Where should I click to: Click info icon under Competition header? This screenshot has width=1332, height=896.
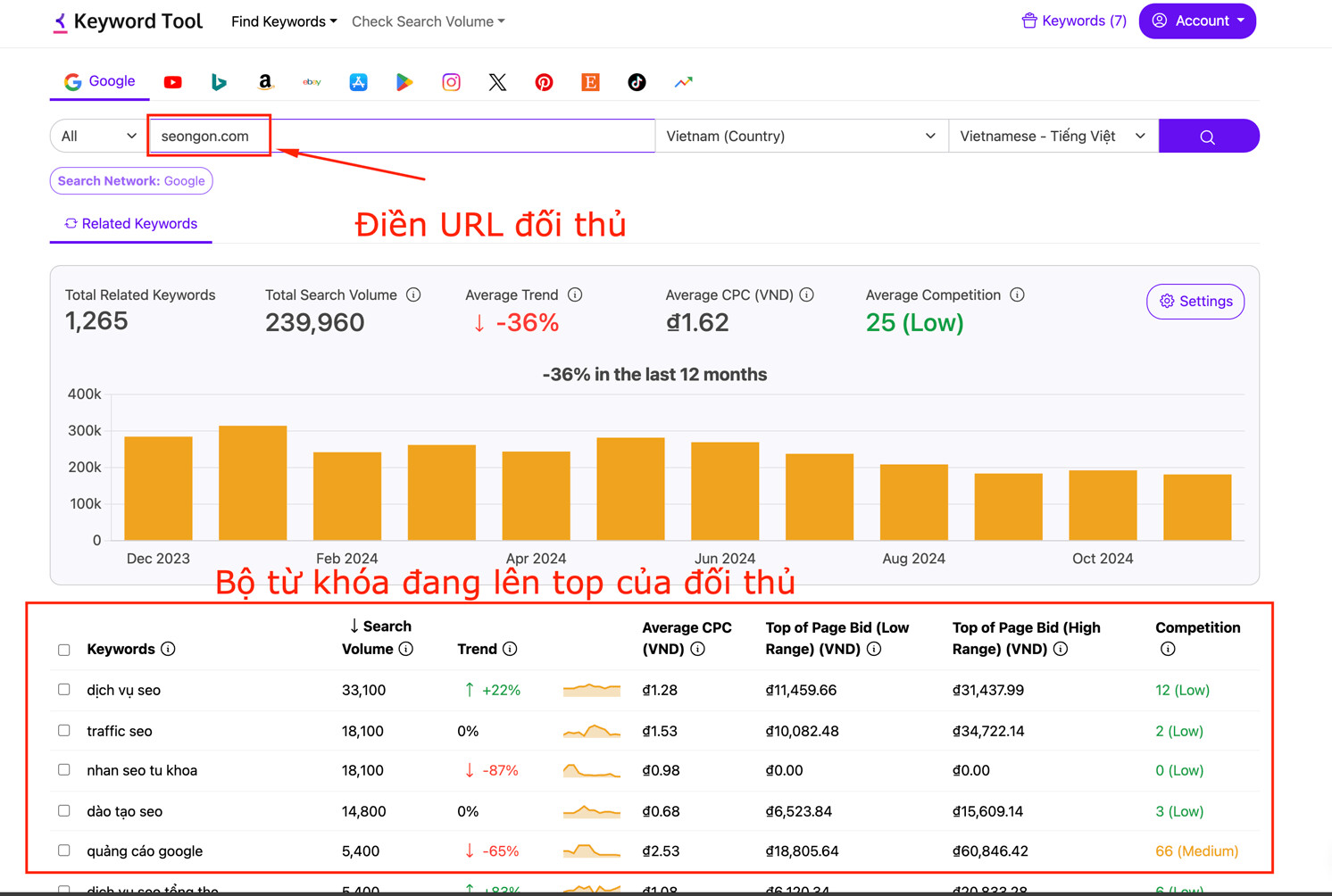click(x=1168, y=649)
